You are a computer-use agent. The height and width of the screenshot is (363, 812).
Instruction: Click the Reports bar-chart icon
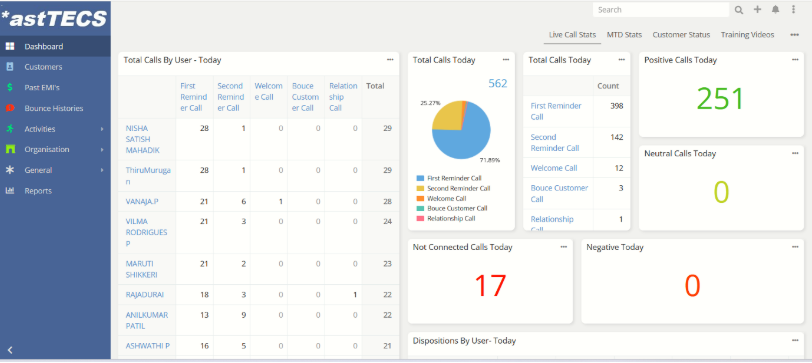tap(10, 191)
